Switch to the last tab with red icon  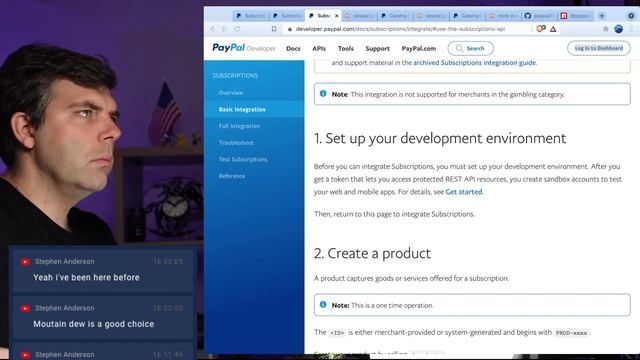576,16
